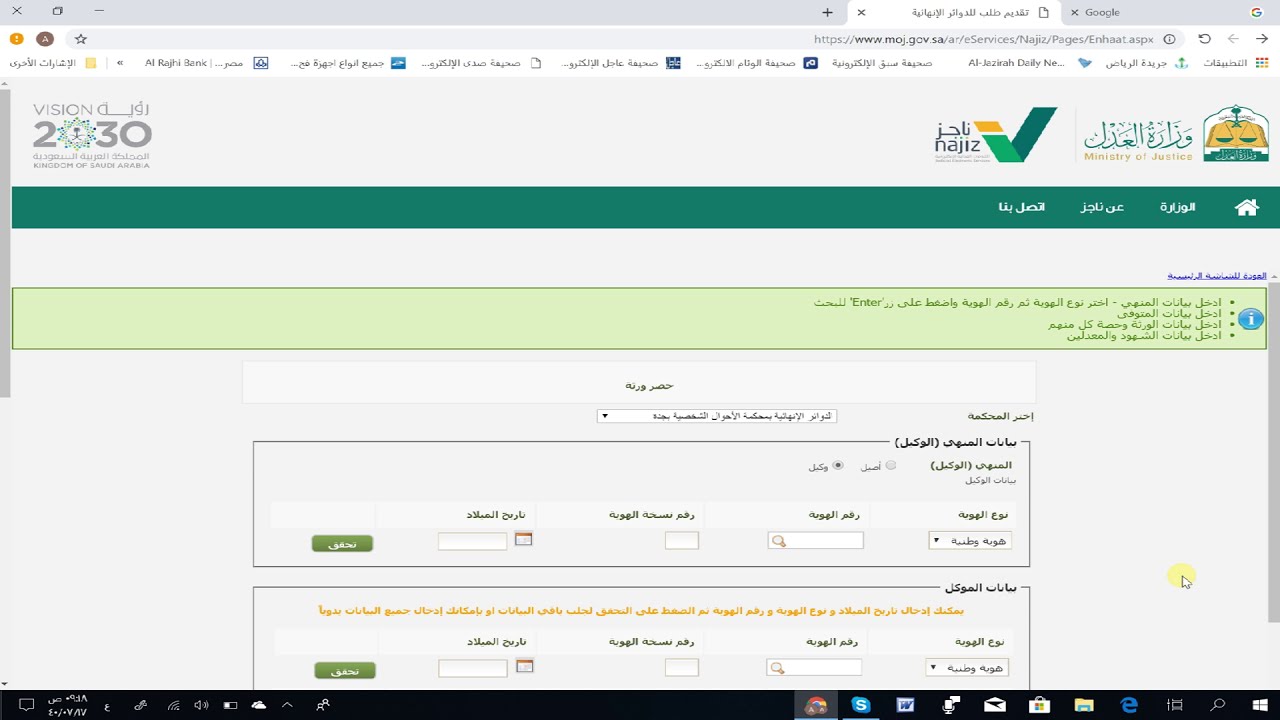Click search magnifier in agent ID number field
The width and height of the screenshot is (1280, 720).
(x=779, y=541)
